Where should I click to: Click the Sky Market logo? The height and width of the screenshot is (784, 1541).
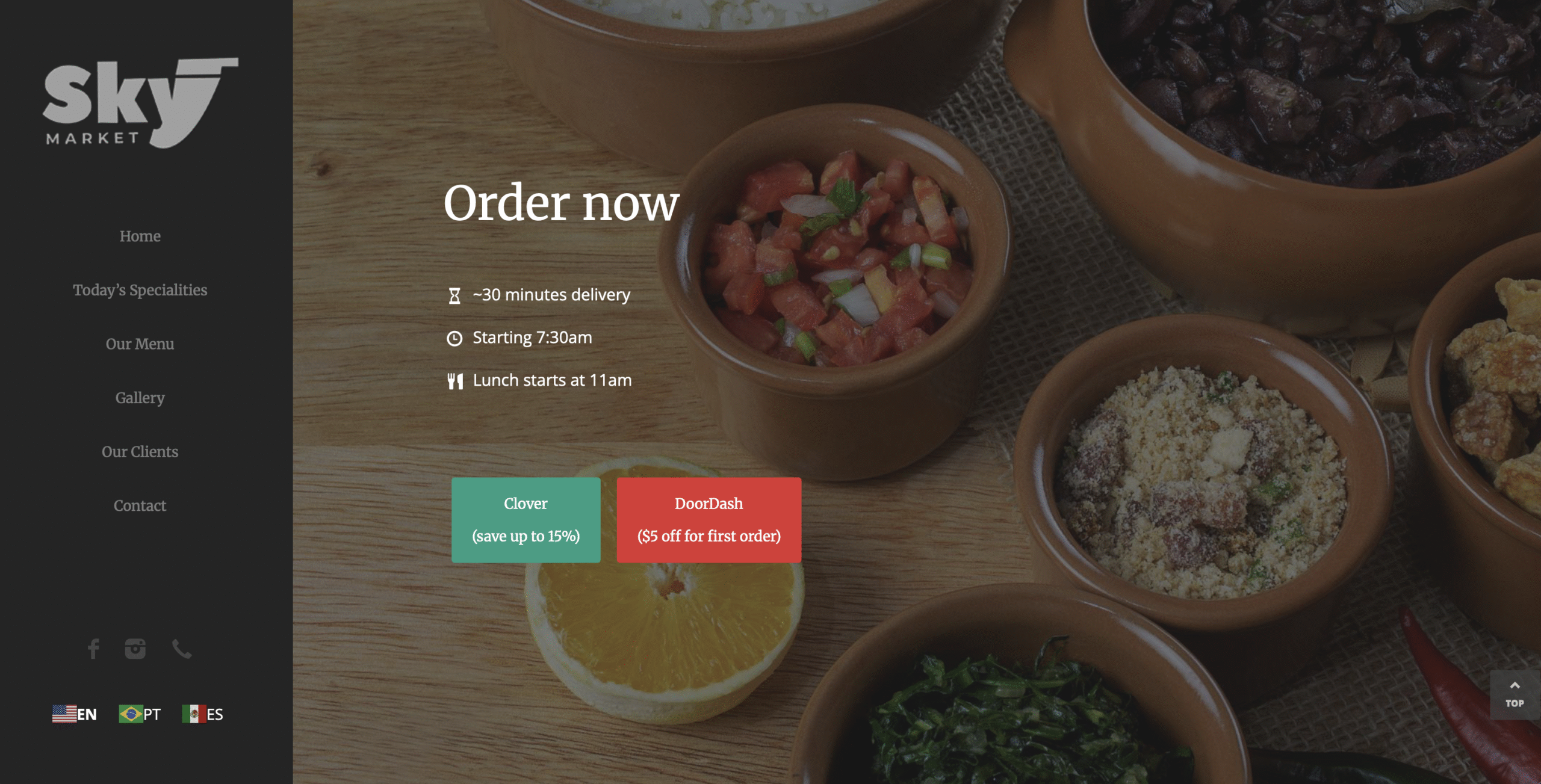pos(140,103)
